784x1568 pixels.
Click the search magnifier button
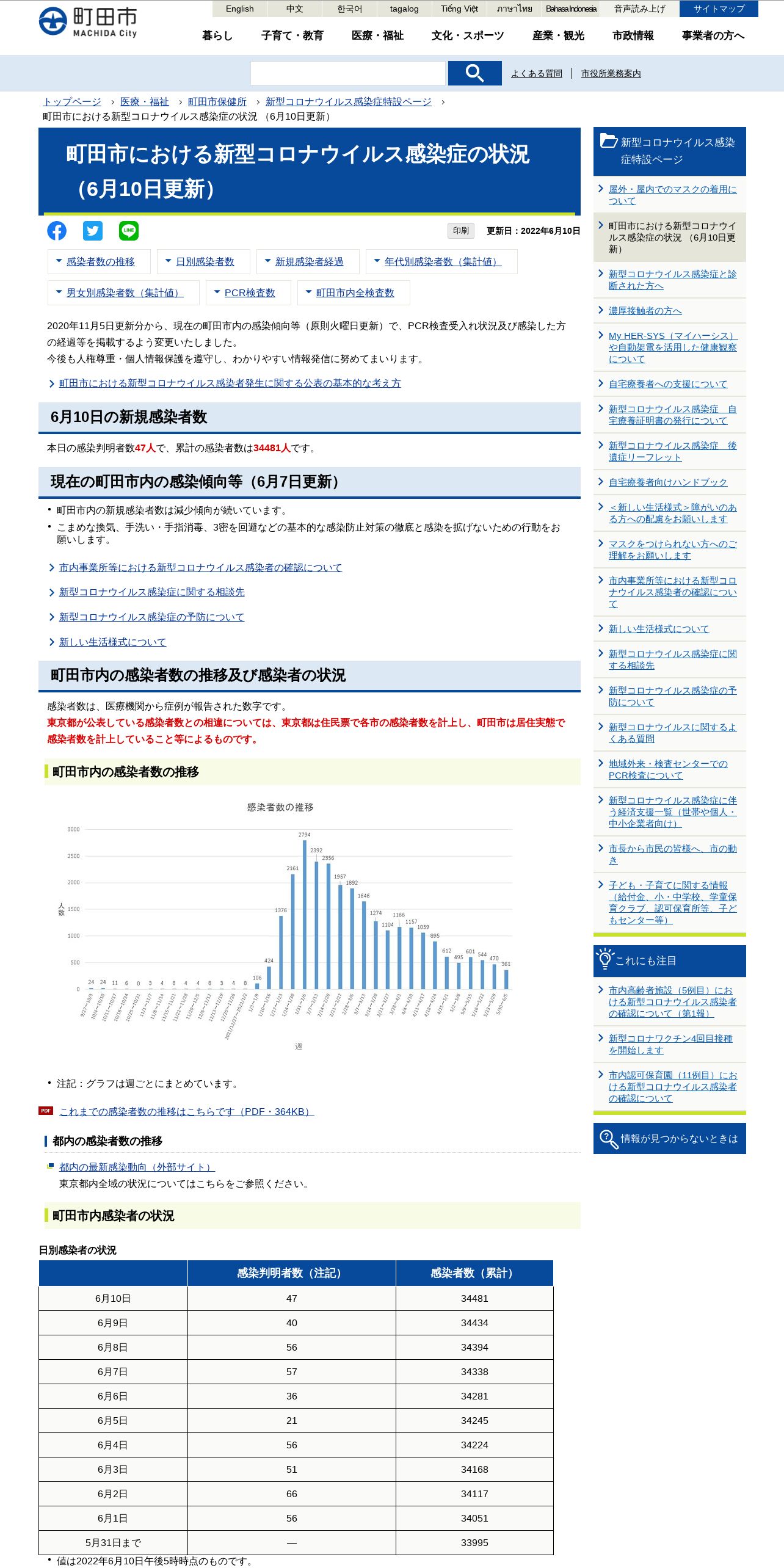coord(474,73)
